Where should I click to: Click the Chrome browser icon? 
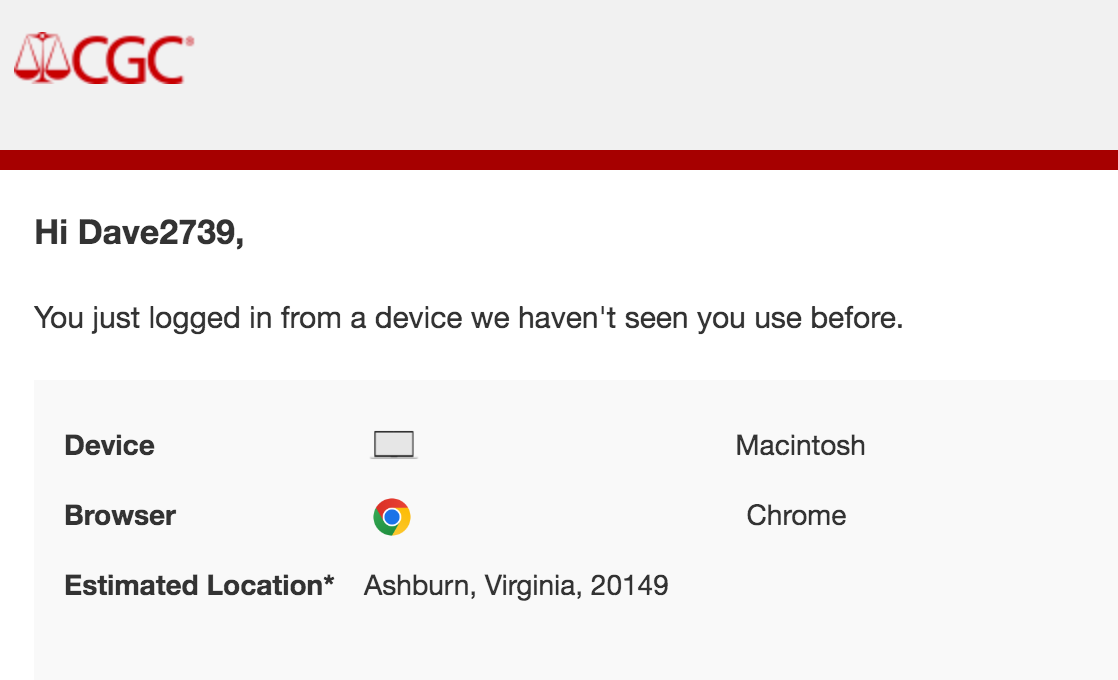[x=391, y=517]
